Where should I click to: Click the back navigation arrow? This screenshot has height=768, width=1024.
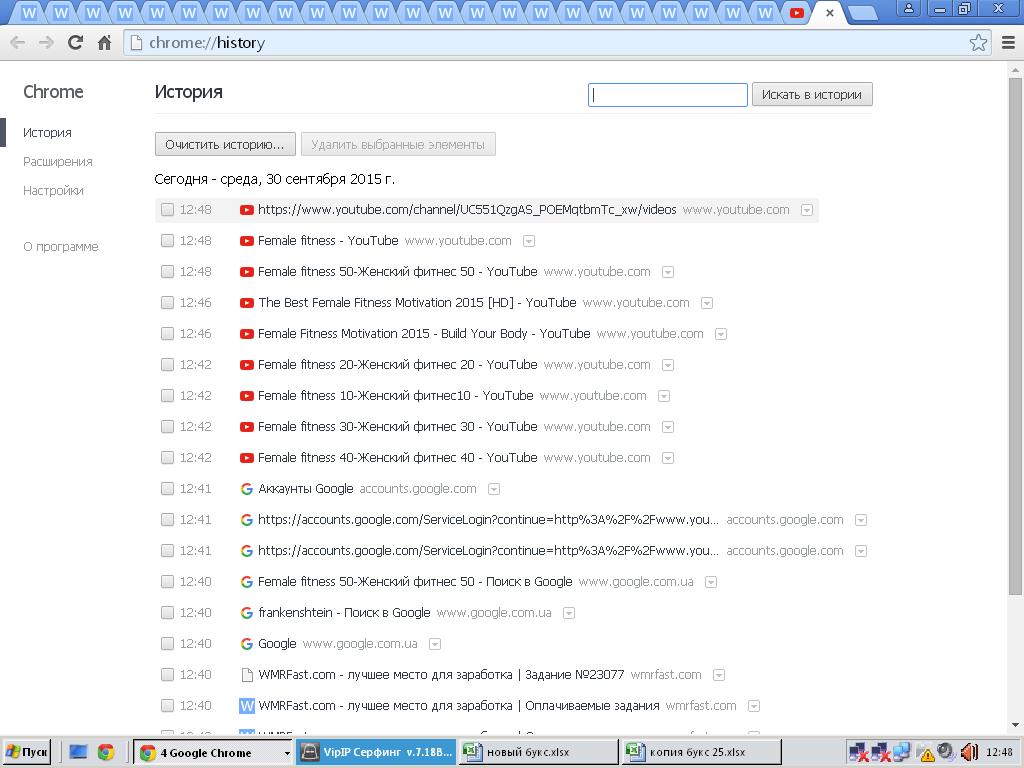18,43
